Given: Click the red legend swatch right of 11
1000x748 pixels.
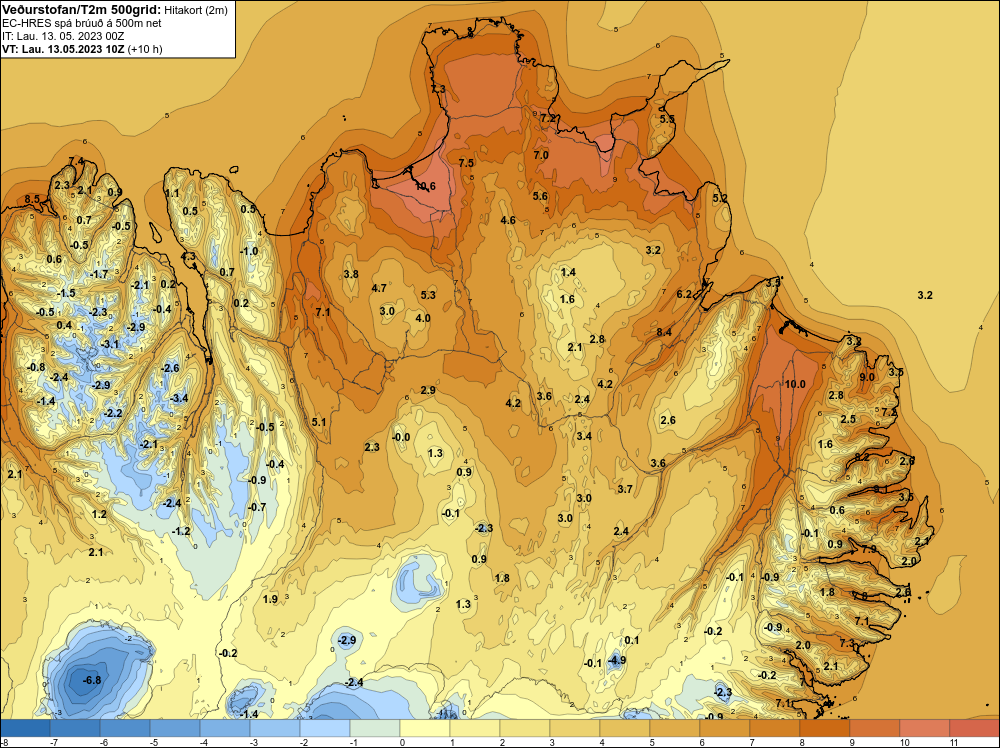Looking at the screenshot, I should point(974,728).
